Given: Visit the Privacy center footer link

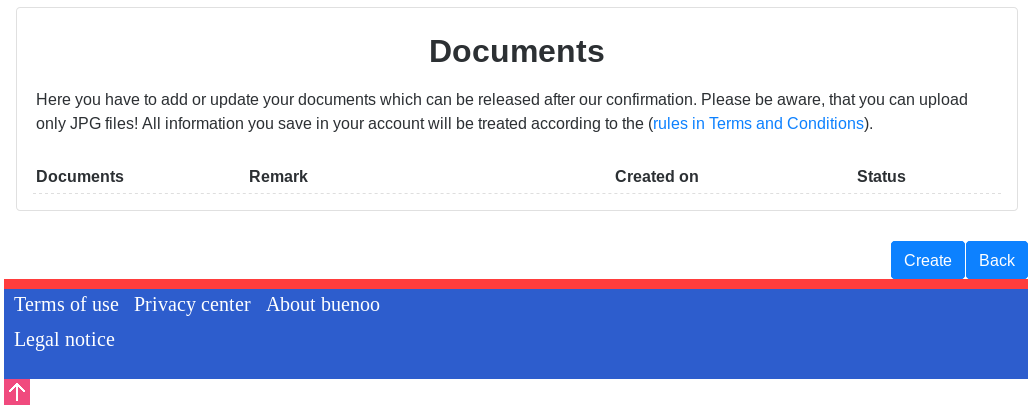Looking at the screenshot, I should tap(192, 304).
